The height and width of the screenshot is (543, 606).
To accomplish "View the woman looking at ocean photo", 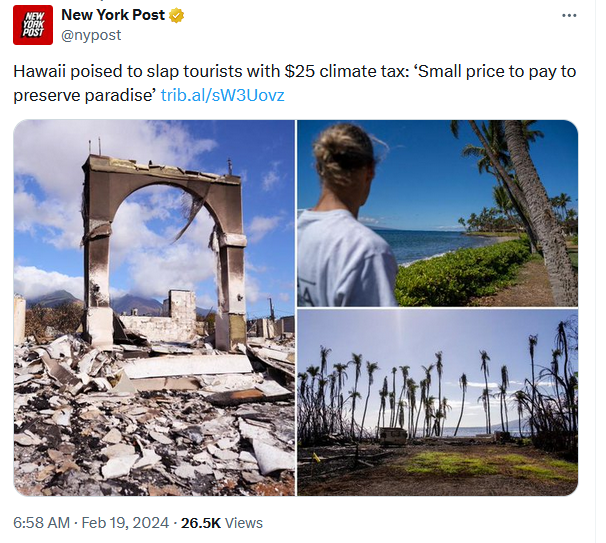I will [x=437, y=213].
